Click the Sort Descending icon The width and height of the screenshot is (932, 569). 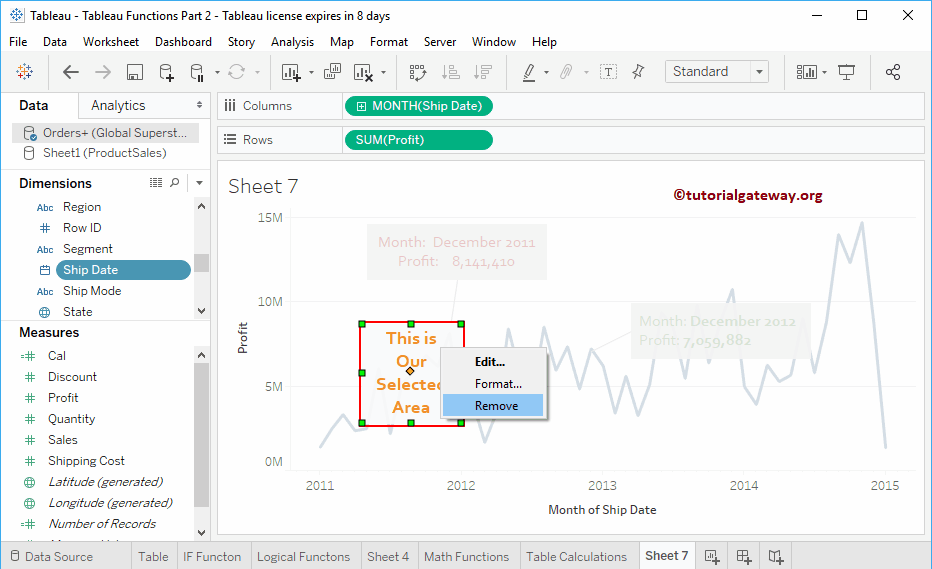pos(483,72)
